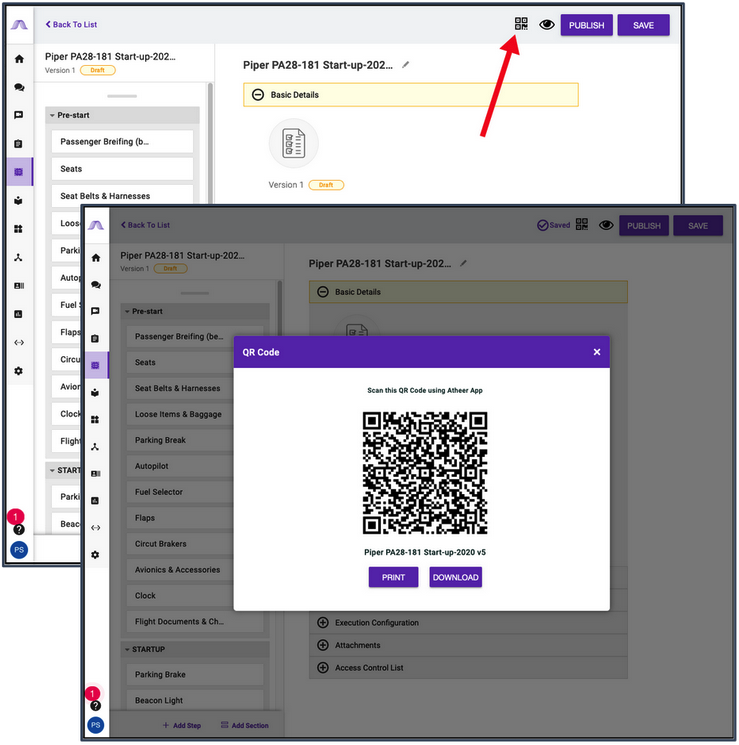
Task: Open integrations arrows icon in back window sidebar
Action: coord(19,343)
